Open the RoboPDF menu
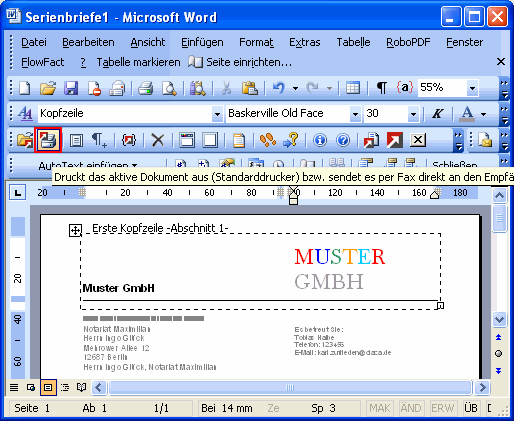The width and height of the screenshot is (514, 421). click(x=408, y=42)
